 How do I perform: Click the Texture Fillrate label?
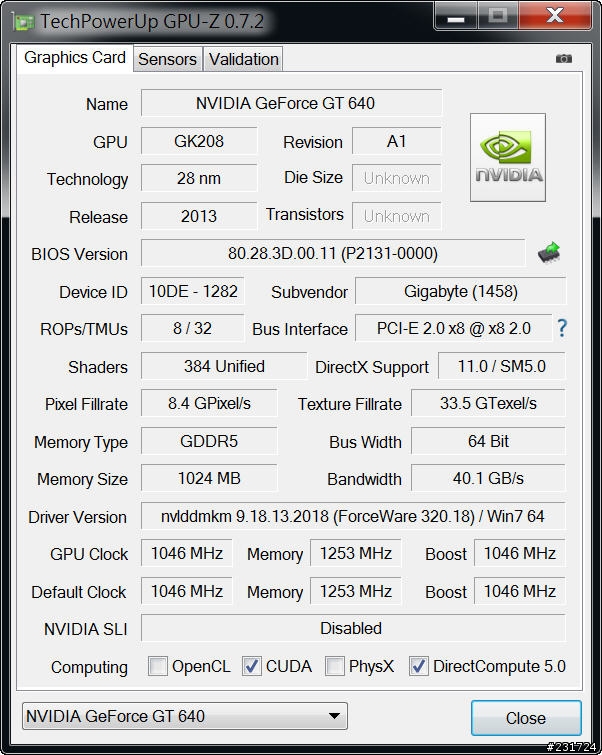pyautogui.click(x=350, y=404)
